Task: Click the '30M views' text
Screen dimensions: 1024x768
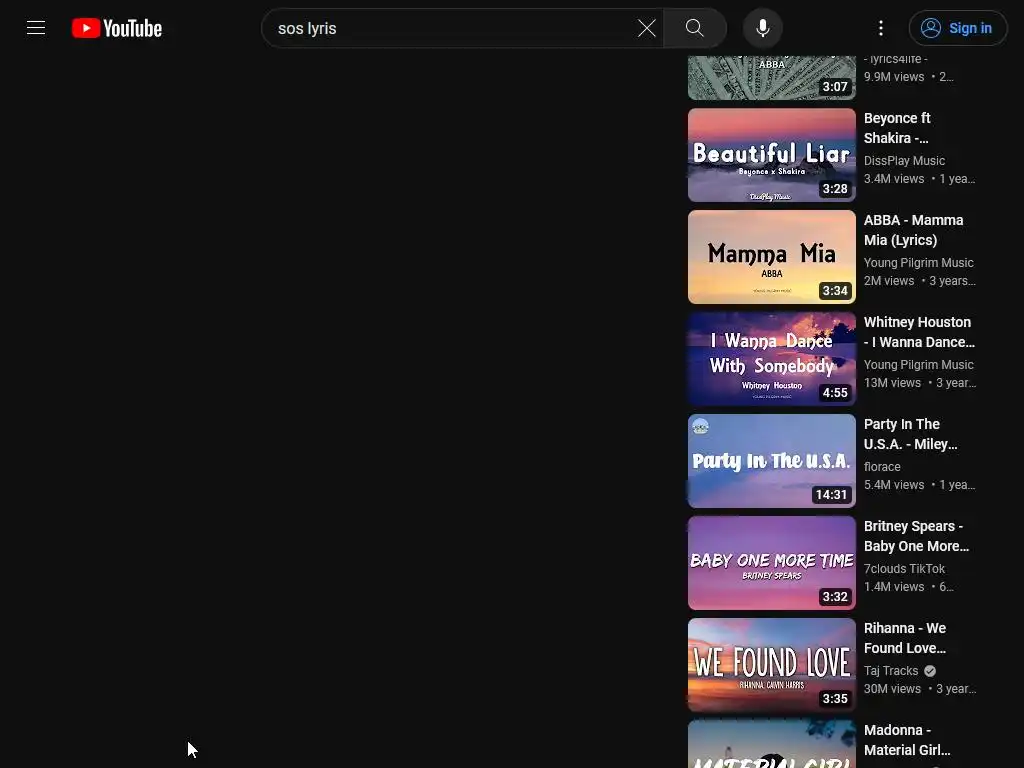Action: click(892, 688)
